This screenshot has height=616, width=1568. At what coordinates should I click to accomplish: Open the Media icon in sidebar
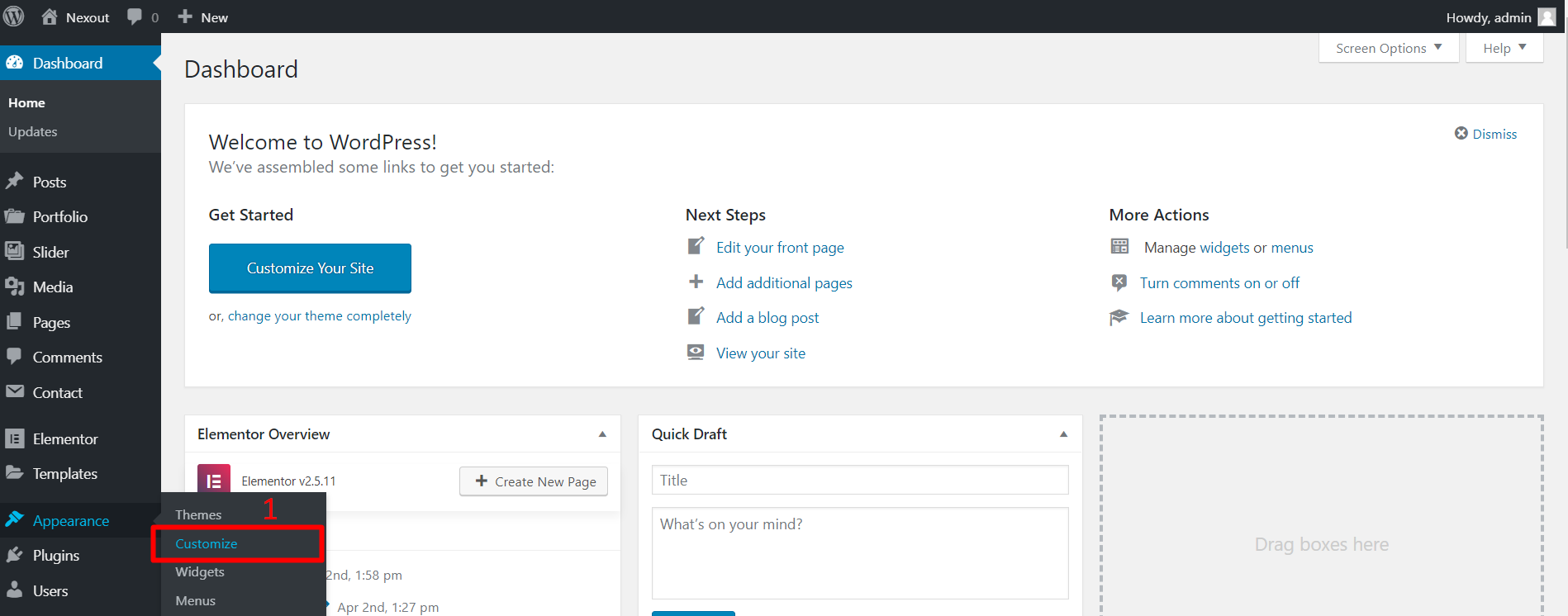[15, 287]
